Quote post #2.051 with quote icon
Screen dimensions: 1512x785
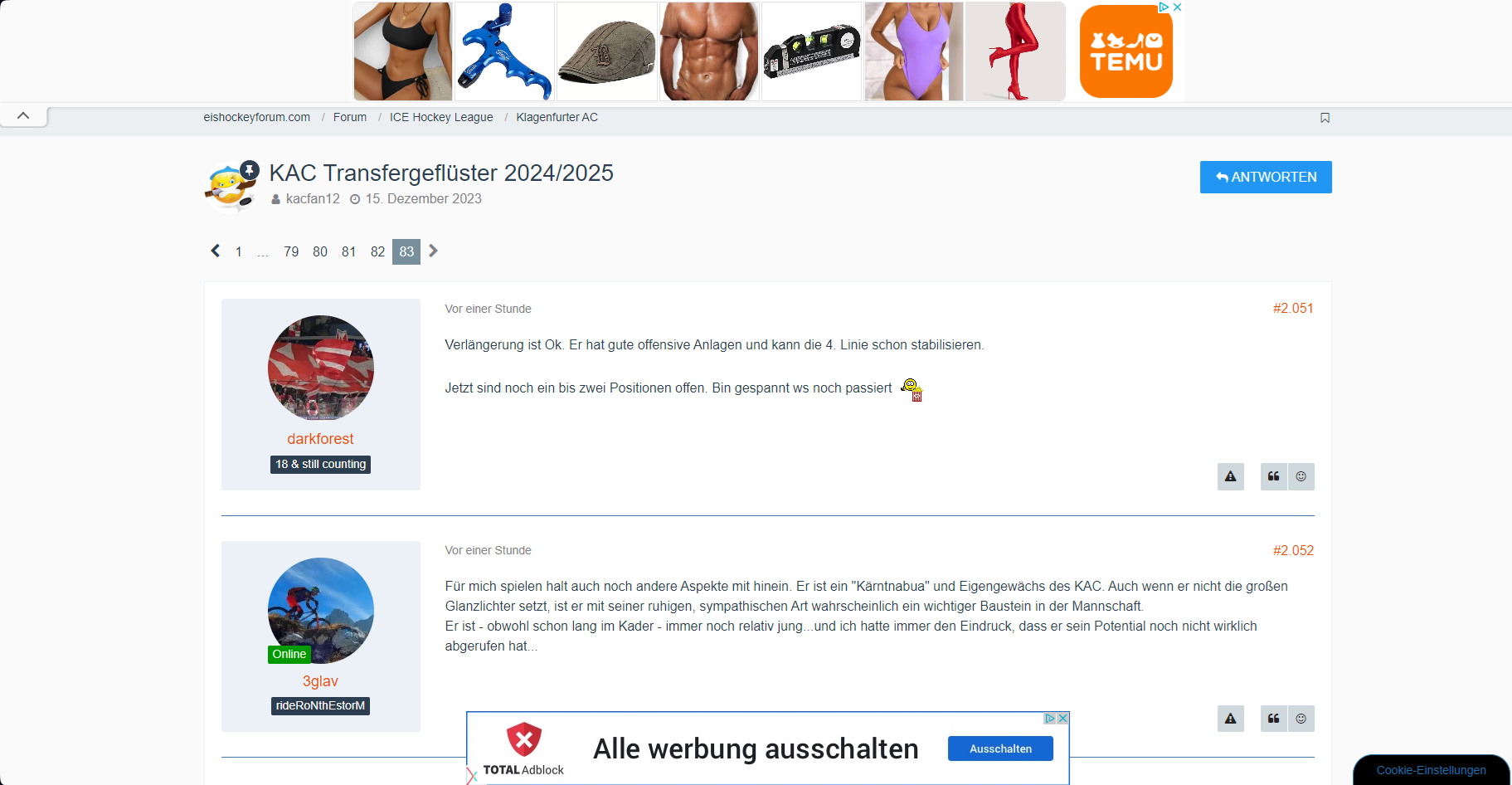[x=1274, y=476]
